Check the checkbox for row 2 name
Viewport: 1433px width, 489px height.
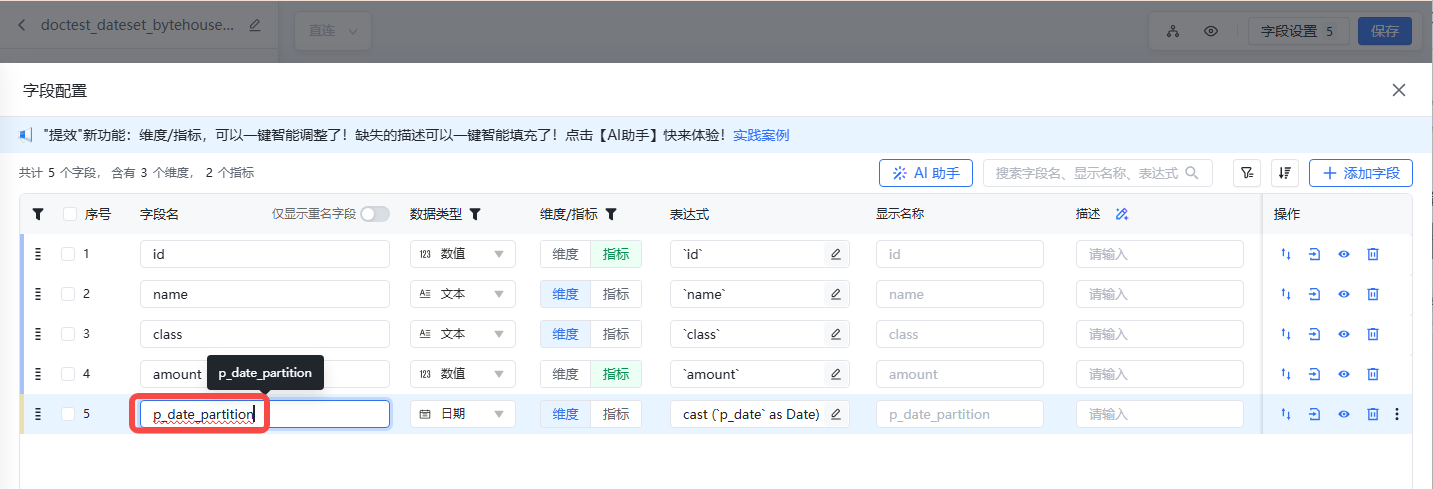point(68,294)
